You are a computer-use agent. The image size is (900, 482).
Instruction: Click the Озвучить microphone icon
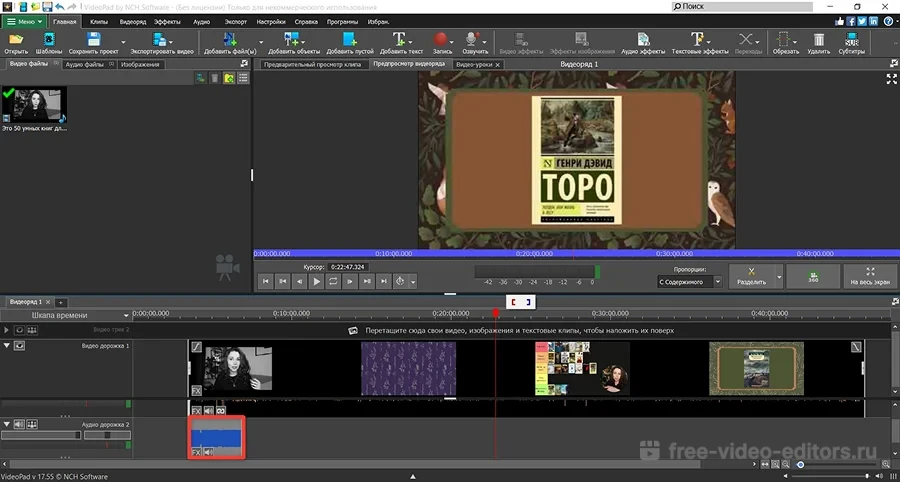click(x=472, y=39)
